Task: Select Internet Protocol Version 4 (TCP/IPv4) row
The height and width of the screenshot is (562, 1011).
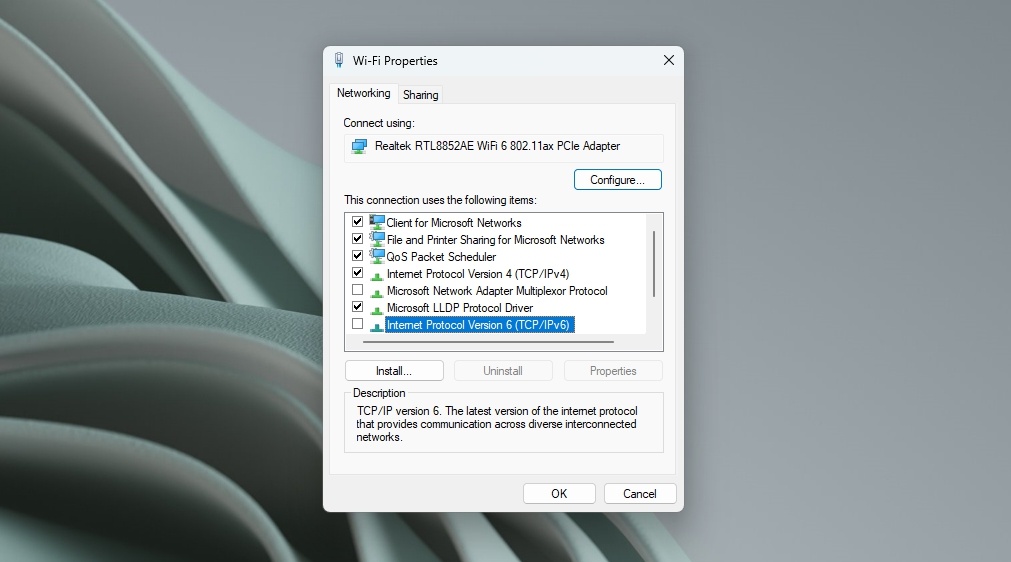Action: 478,274
